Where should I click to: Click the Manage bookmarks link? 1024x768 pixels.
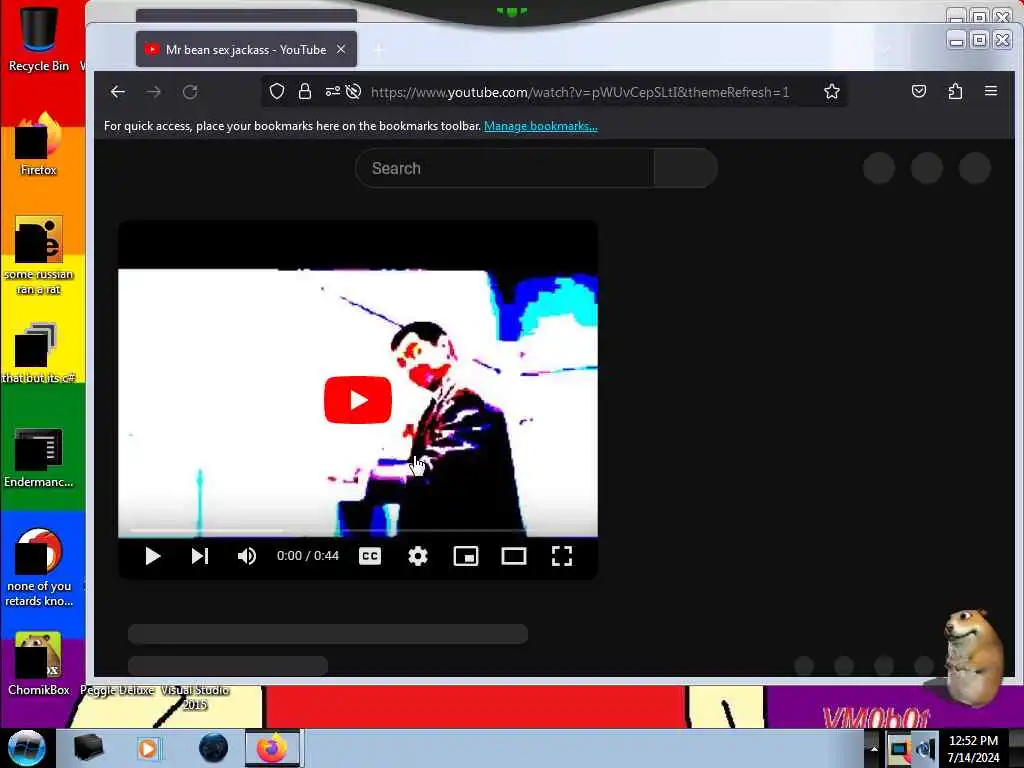click(x=541, y=126)
